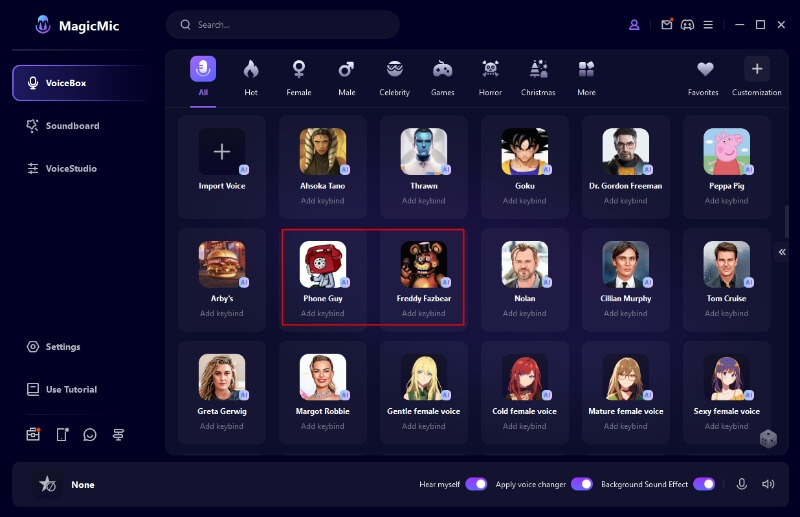The height and width of the screenshot is (517, 800).
Task: Select the Thrawn voice thumbnail
Action: [423, 152]
